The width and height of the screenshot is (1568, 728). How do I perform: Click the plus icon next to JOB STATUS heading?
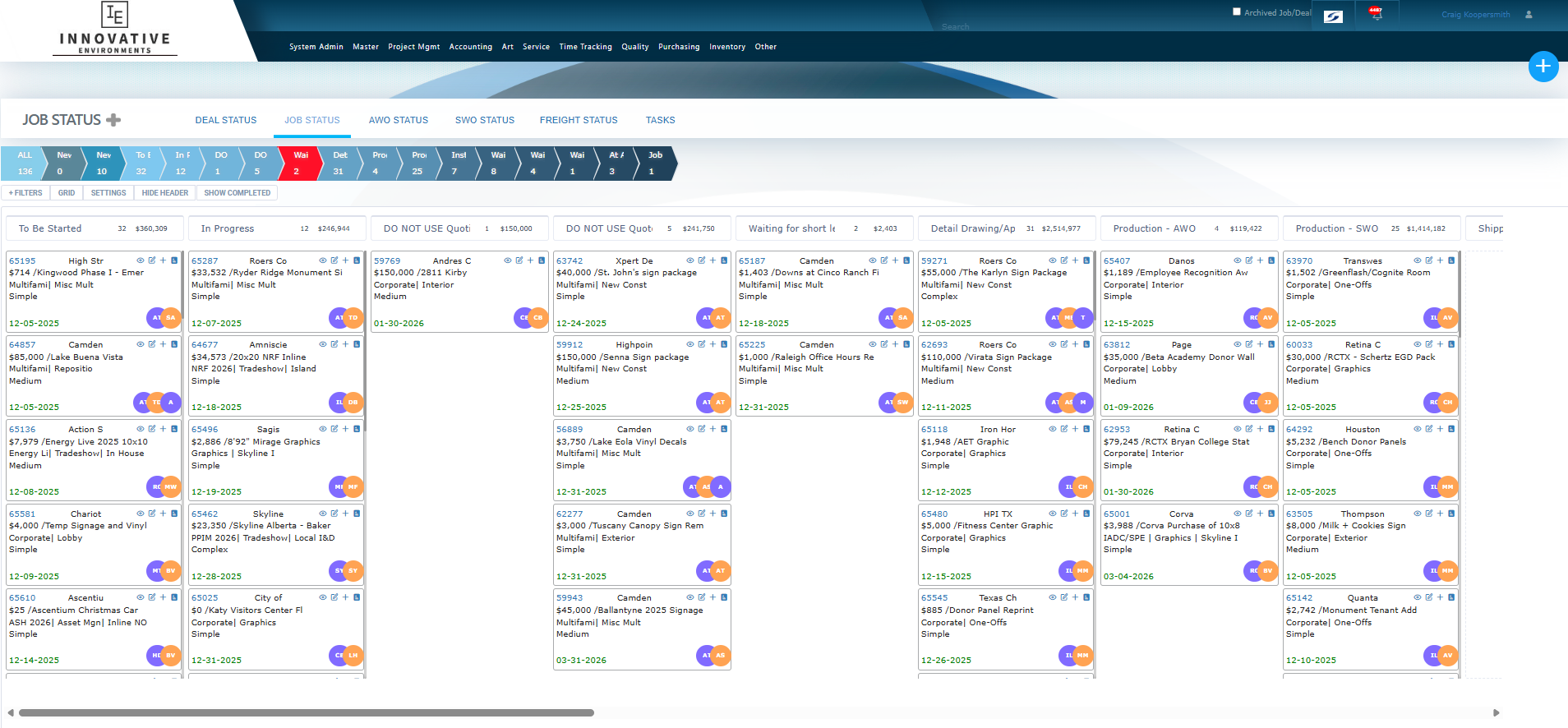click(113, 120)
